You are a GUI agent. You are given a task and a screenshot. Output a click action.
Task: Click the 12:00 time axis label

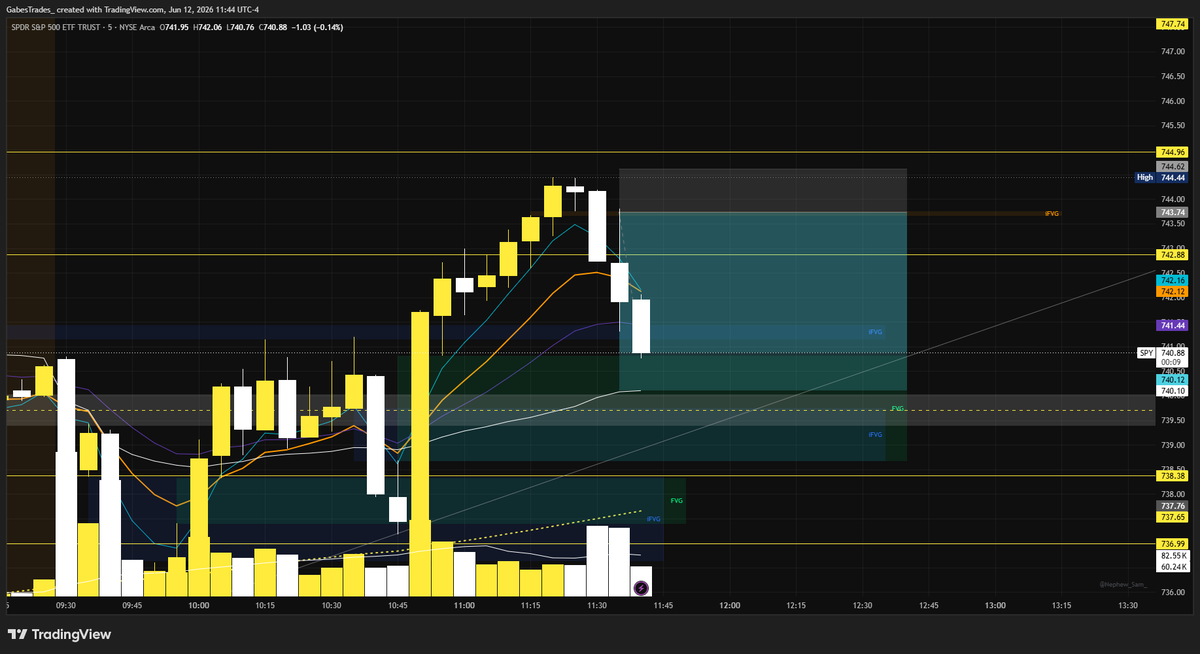(729, 605)
